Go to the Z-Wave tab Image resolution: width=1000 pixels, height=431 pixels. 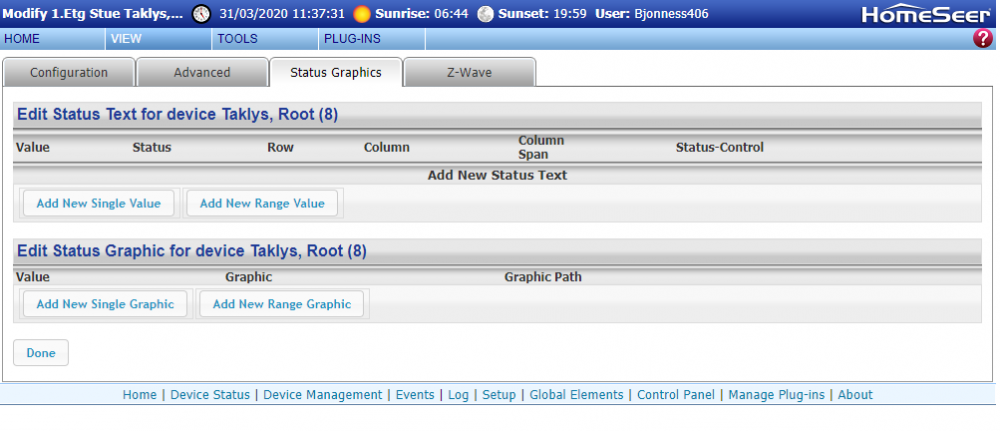pos(469,73)
